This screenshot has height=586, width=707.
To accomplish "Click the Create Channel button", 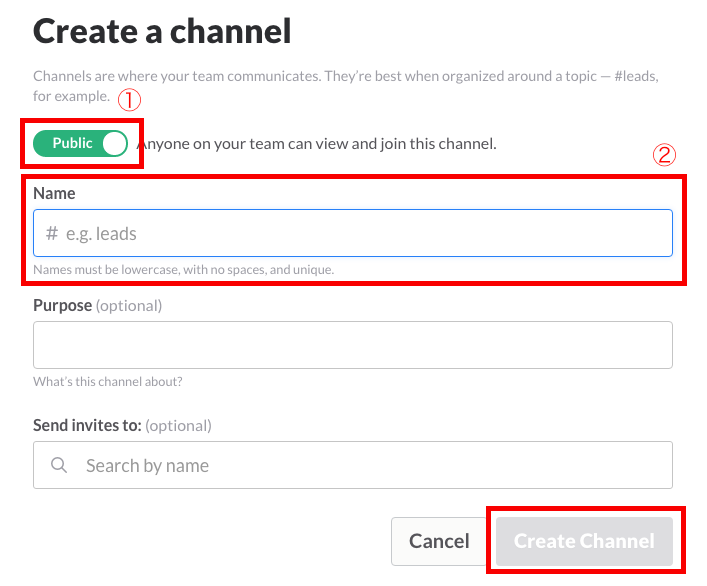I will pyautogui.click(x=584, y=541).
